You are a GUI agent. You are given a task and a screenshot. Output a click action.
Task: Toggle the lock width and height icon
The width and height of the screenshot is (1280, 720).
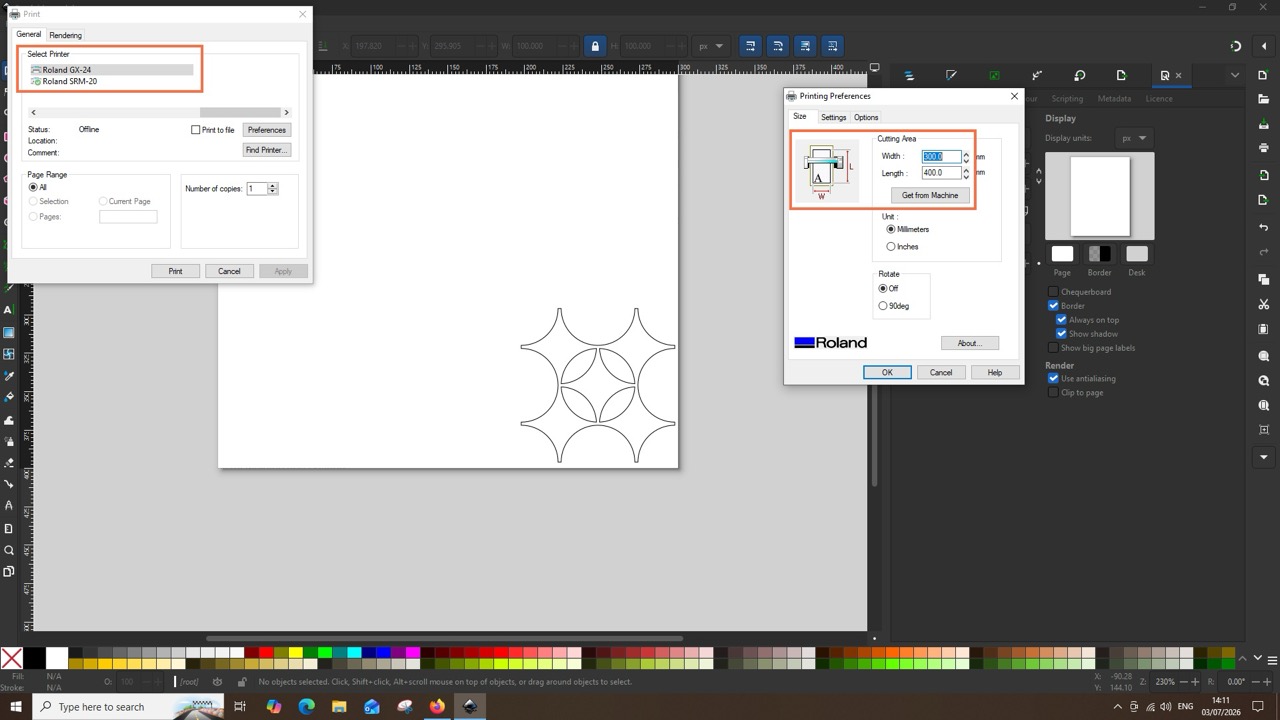(595, 46)
